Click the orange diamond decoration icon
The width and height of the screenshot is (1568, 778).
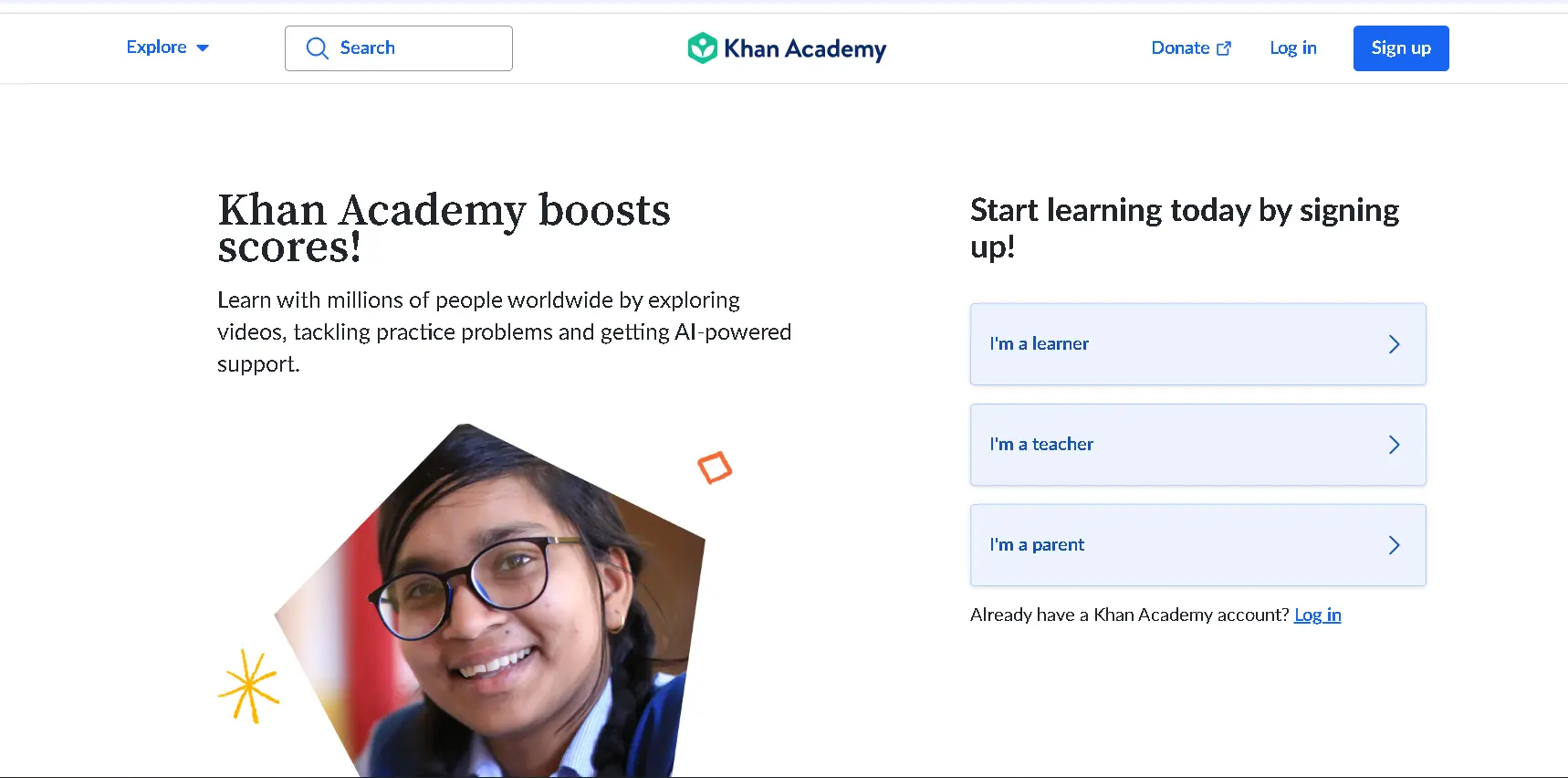tap(715, 468)
